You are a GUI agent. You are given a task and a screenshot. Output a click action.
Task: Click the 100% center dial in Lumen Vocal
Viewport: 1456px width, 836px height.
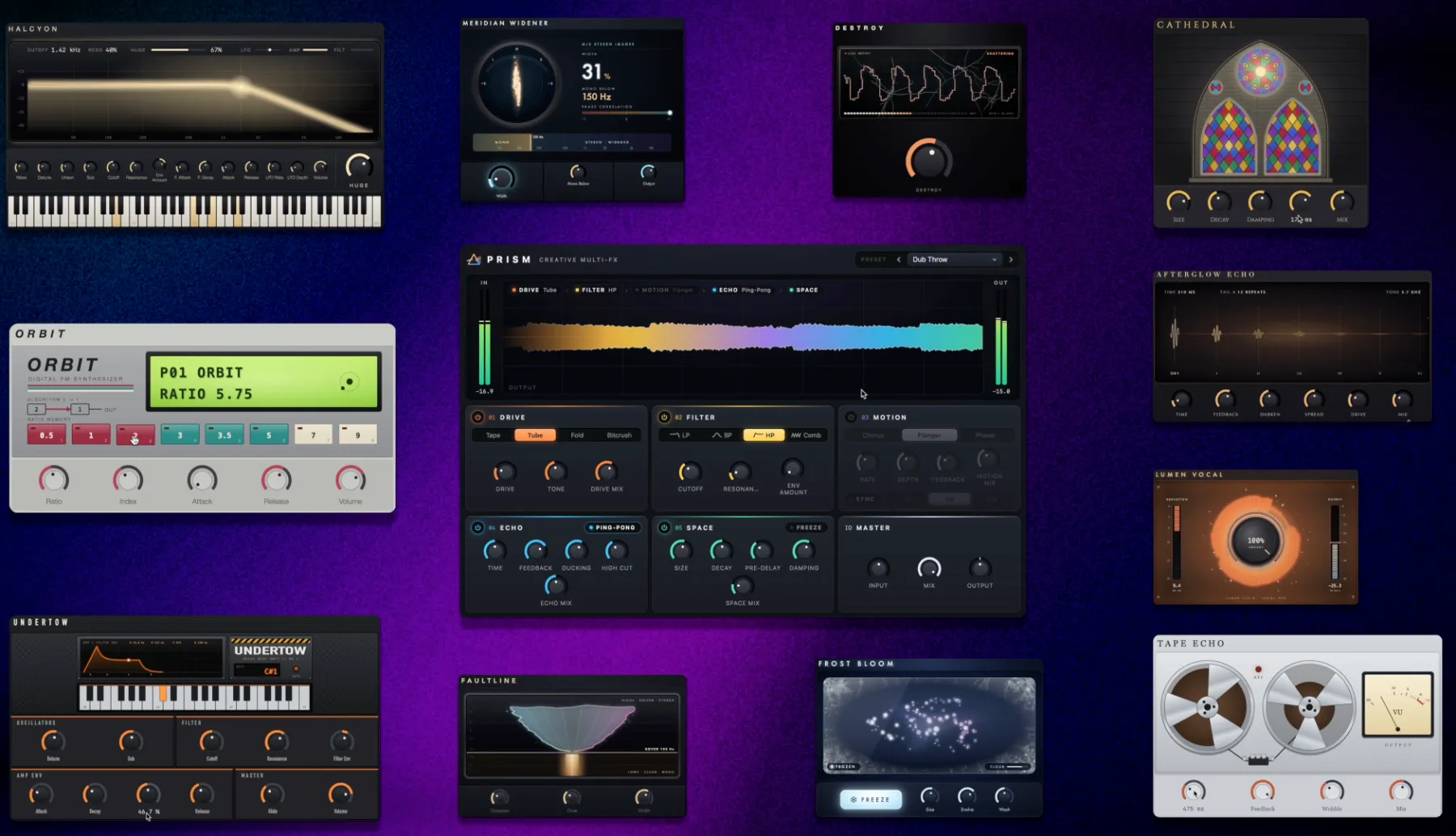[x=1255, y=541]
